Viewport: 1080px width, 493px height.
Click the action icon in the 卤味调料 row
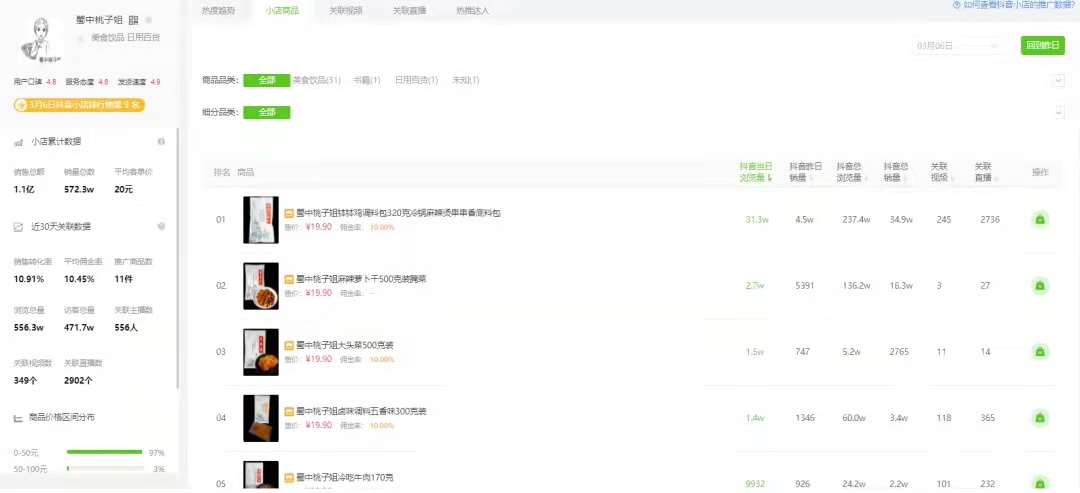point(1040,418)
